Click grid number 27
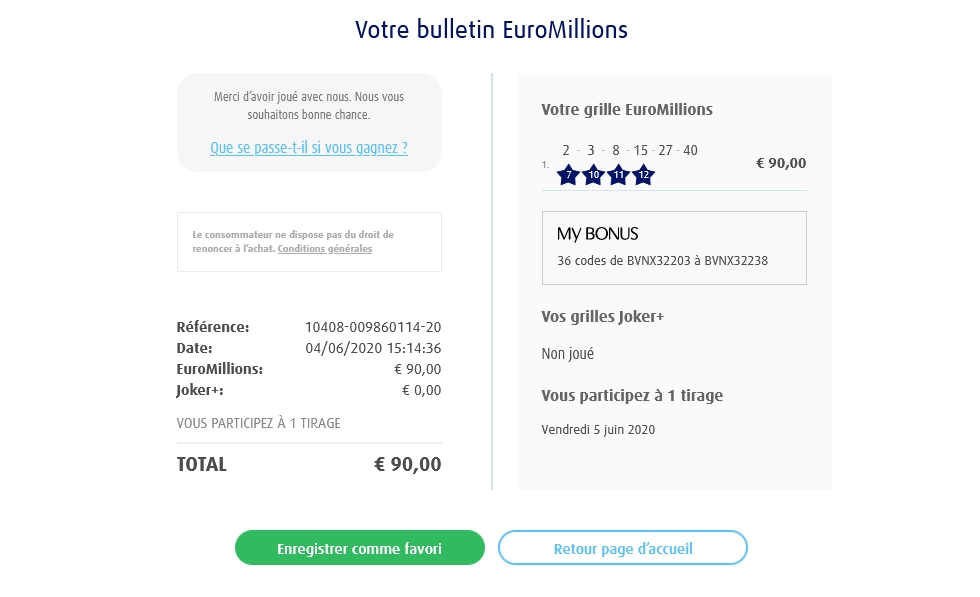980x597 pixels. 666,150
